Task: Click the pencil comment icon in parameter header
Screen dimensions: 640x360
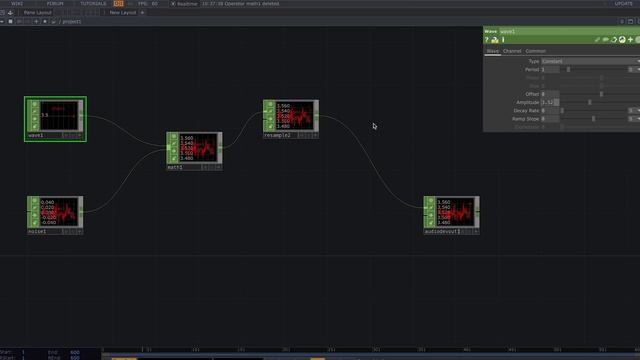Action: tap(597, 40)
